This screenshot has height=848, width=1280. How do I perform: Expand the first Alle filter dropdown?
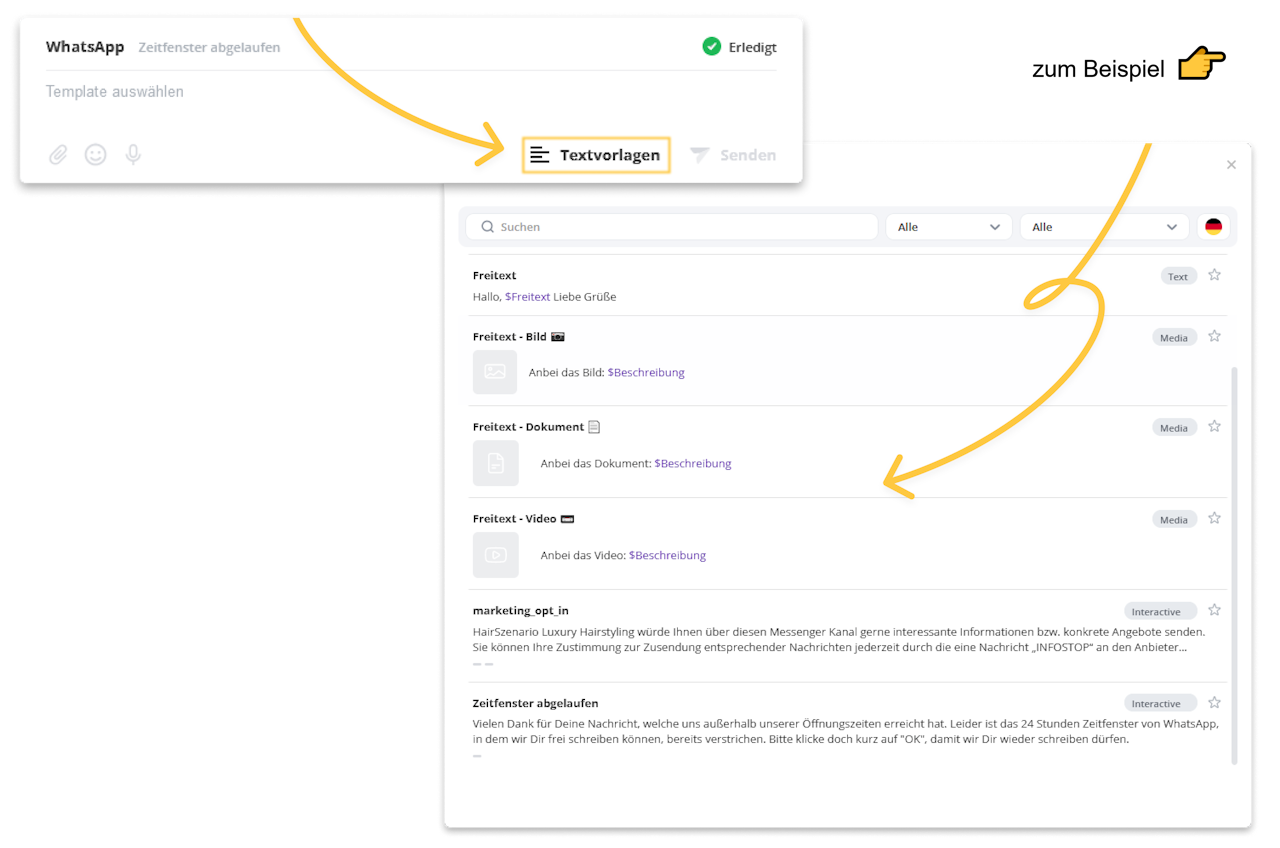pos(948,227)
